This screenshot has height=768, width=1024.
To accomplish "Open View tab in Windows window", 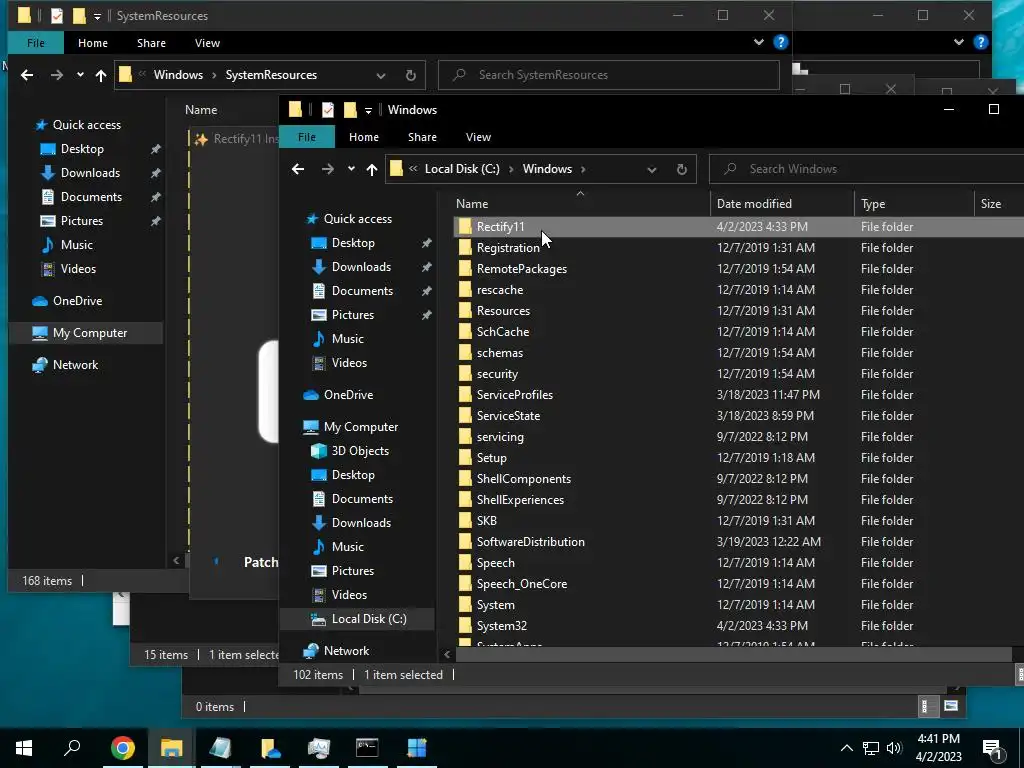I will click(x=478, y=137).
